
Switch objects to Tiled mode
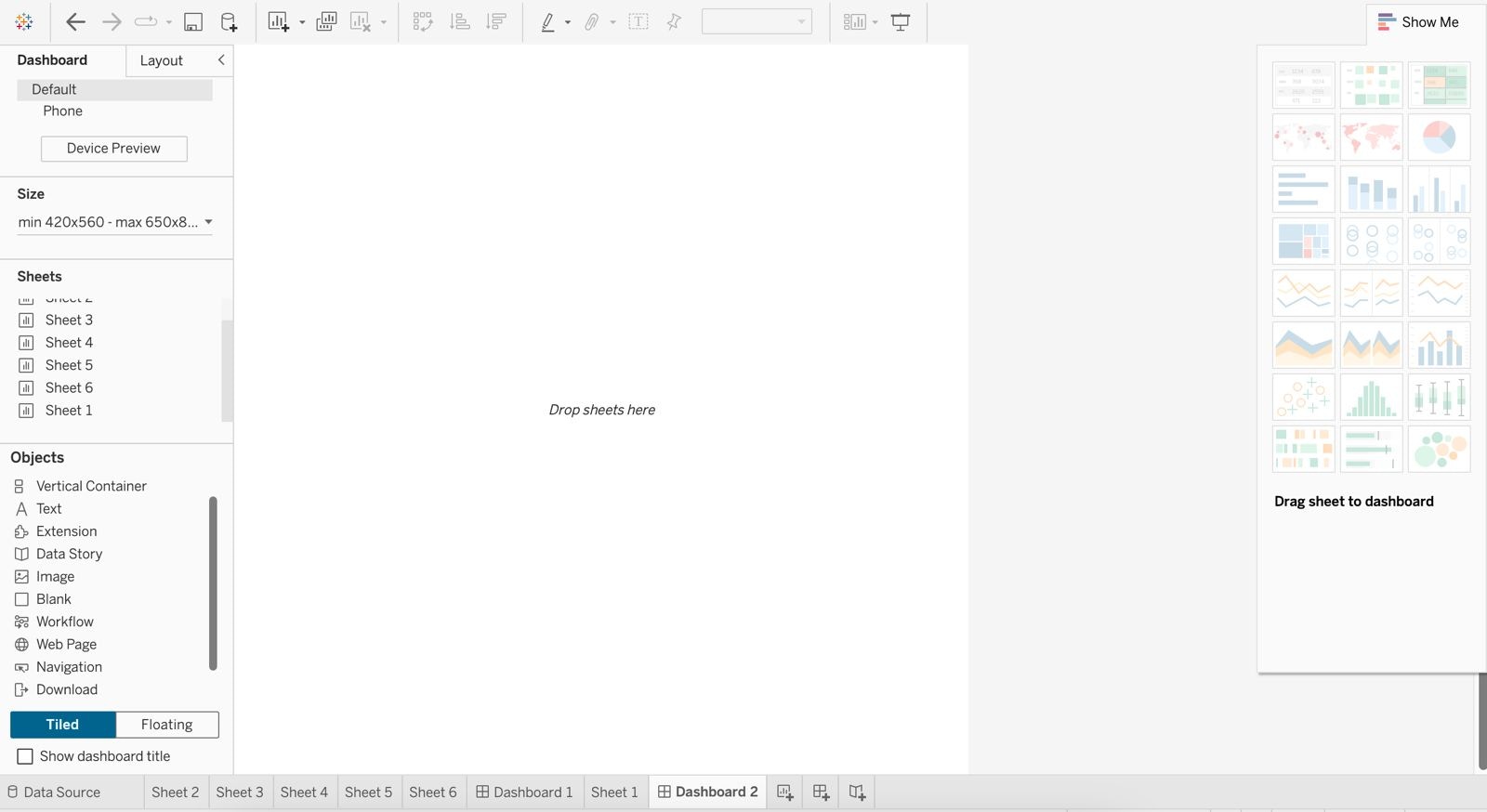pos(62,725)
